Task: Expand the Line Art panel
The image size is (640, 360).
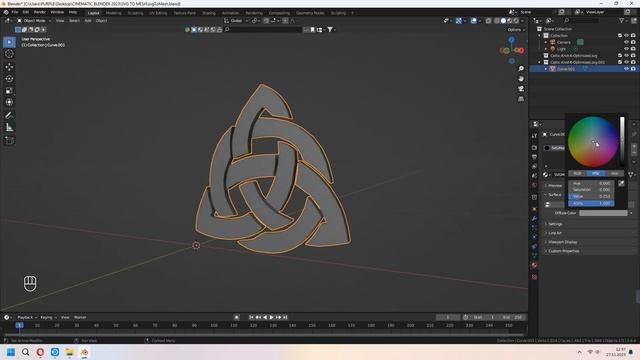Action: coord(555,233)
